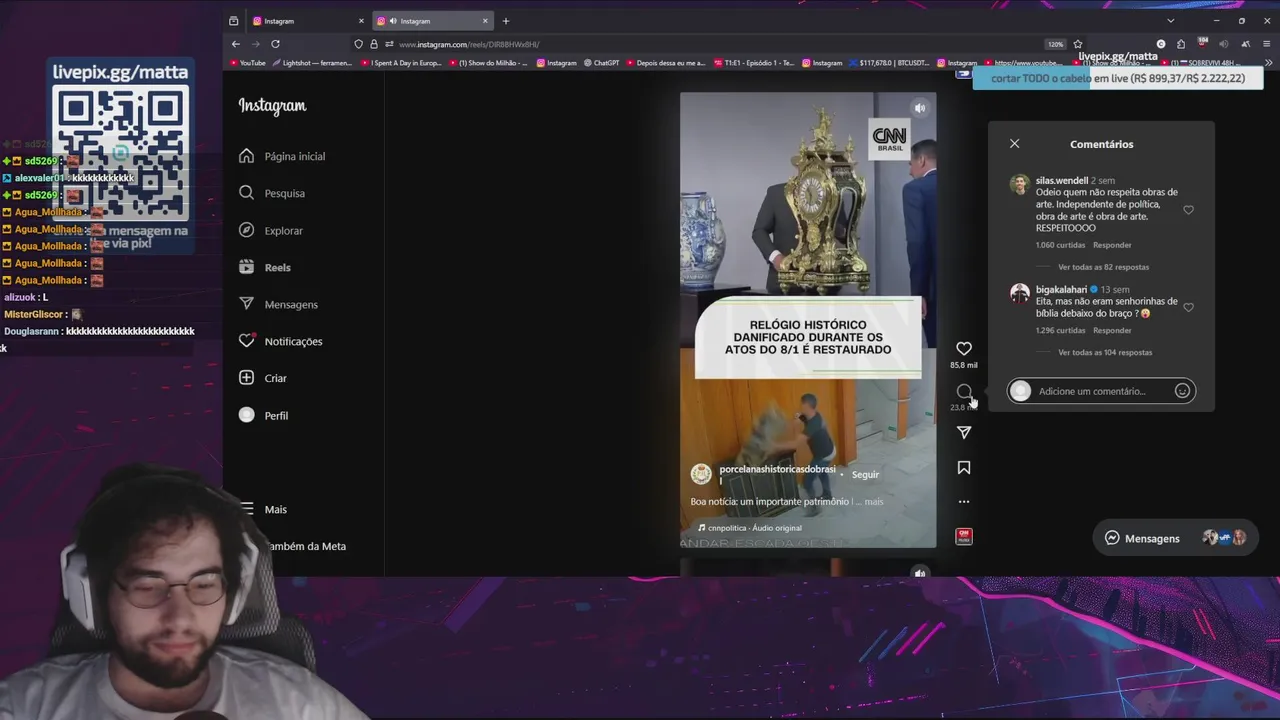Open Firefox View recent browsing icon

pyautogui.click(x=233, y=21)
